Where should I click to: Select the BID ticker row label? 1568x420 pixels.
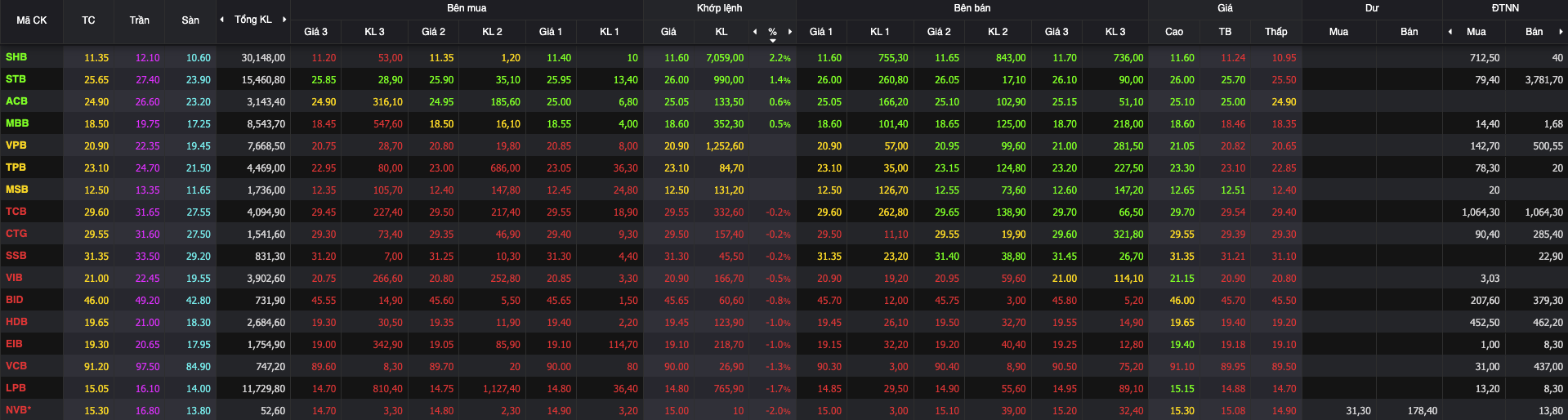pos(14,300)
